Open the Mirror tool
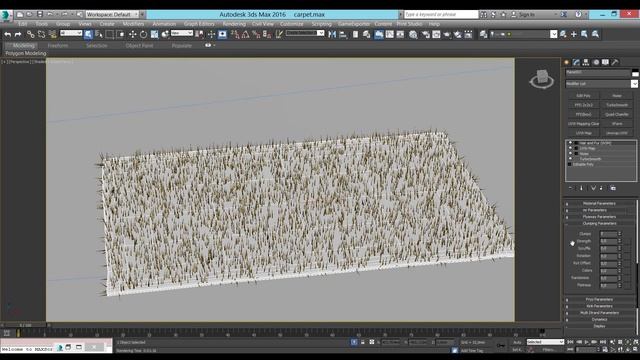This screenshot has height=360, width=640. 332,35
